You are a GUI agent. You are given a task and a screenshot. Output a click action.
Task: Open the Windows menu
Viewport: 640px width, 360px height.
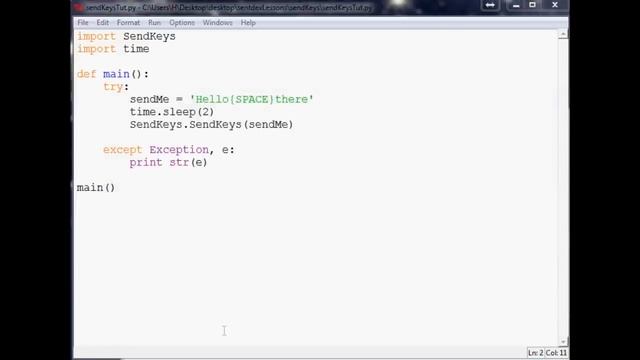click(218, 23)
